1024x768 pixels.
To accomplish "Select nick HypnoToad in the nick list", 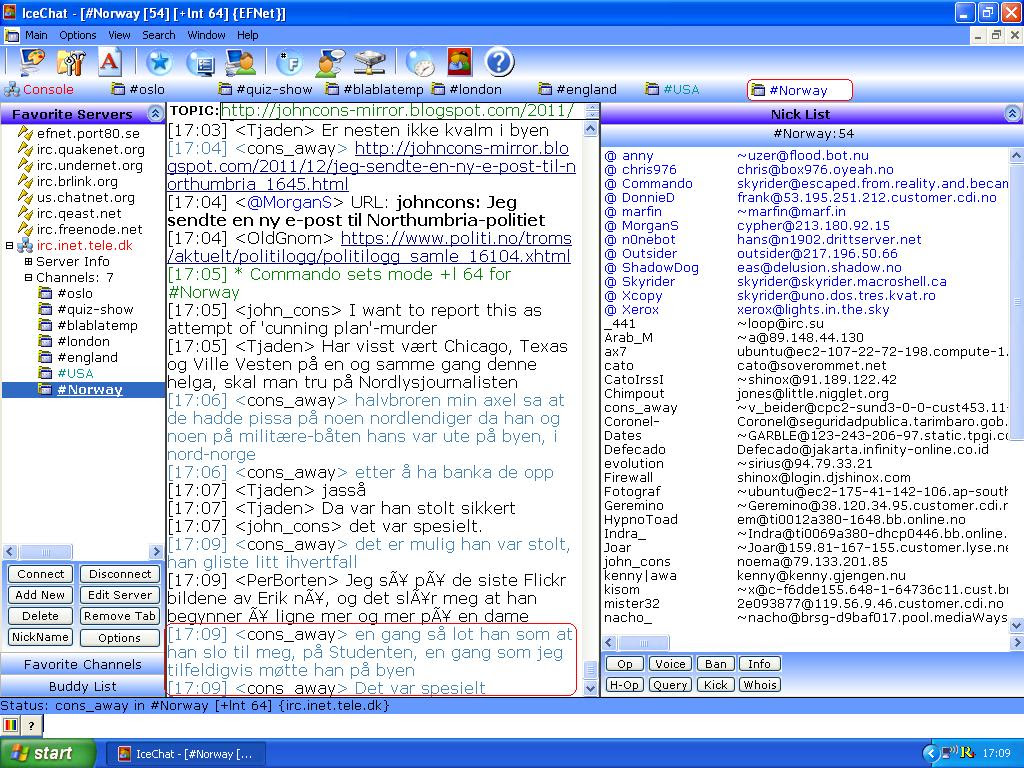I will pos(641,520).
